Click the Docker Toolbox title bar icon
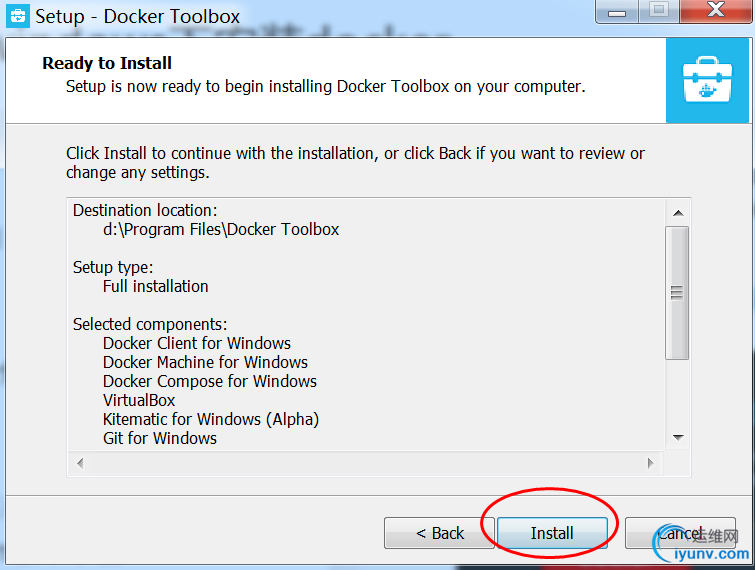Viewport: 755px width, 570px height. pyautogui.click(x=18, y=16)
